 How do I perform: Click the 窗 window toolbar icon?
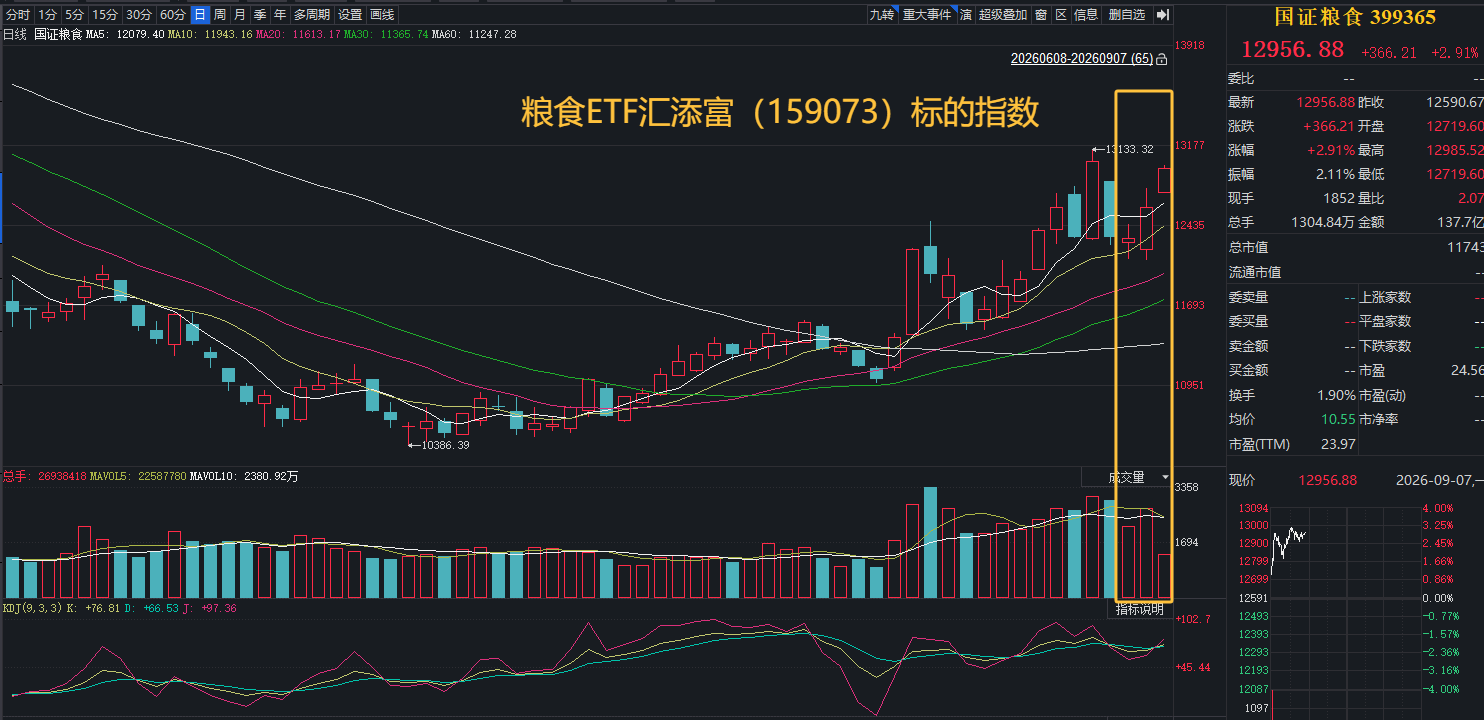(1041, 15)
